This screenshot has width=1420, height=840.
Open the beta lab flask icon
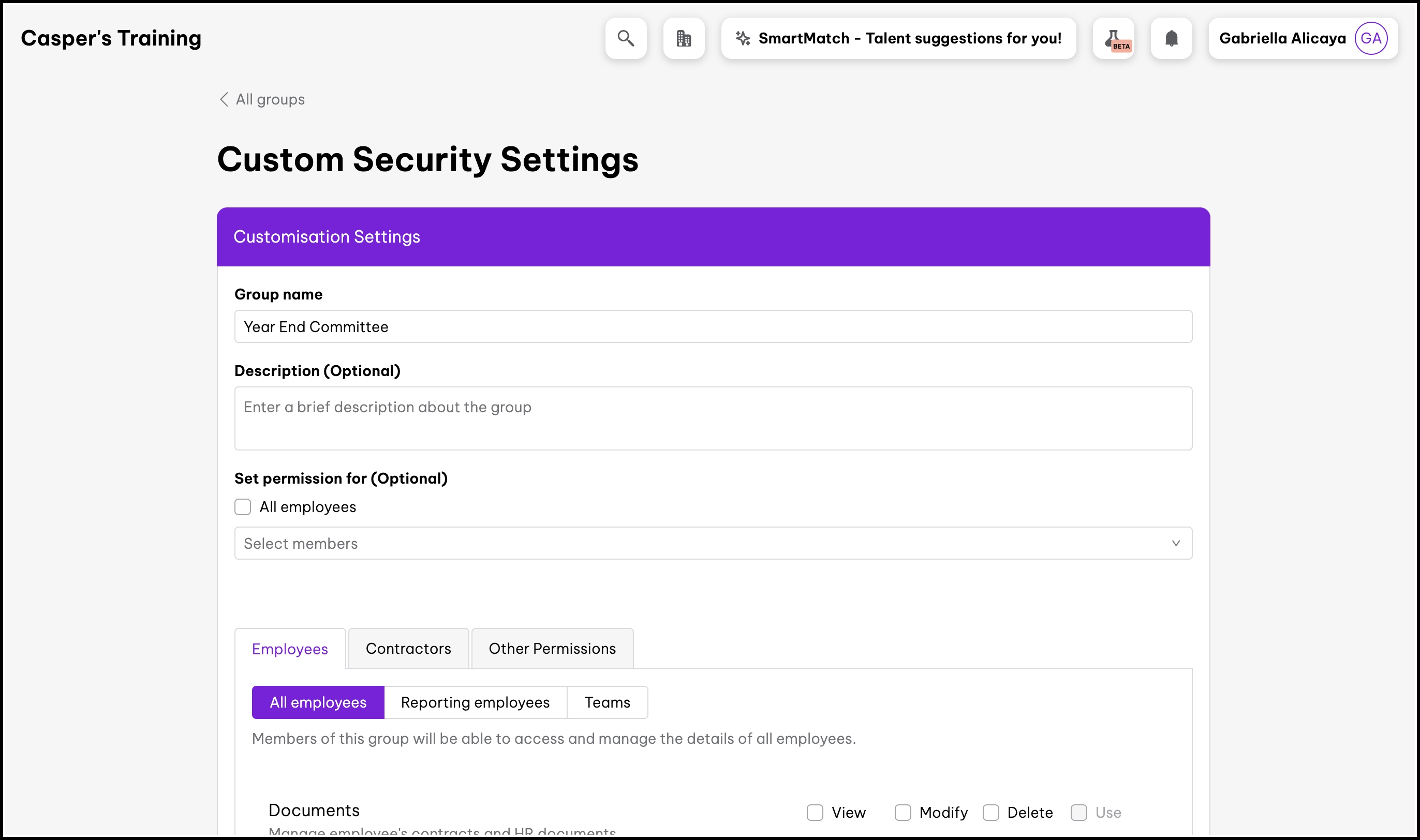tap(1113, 38)
